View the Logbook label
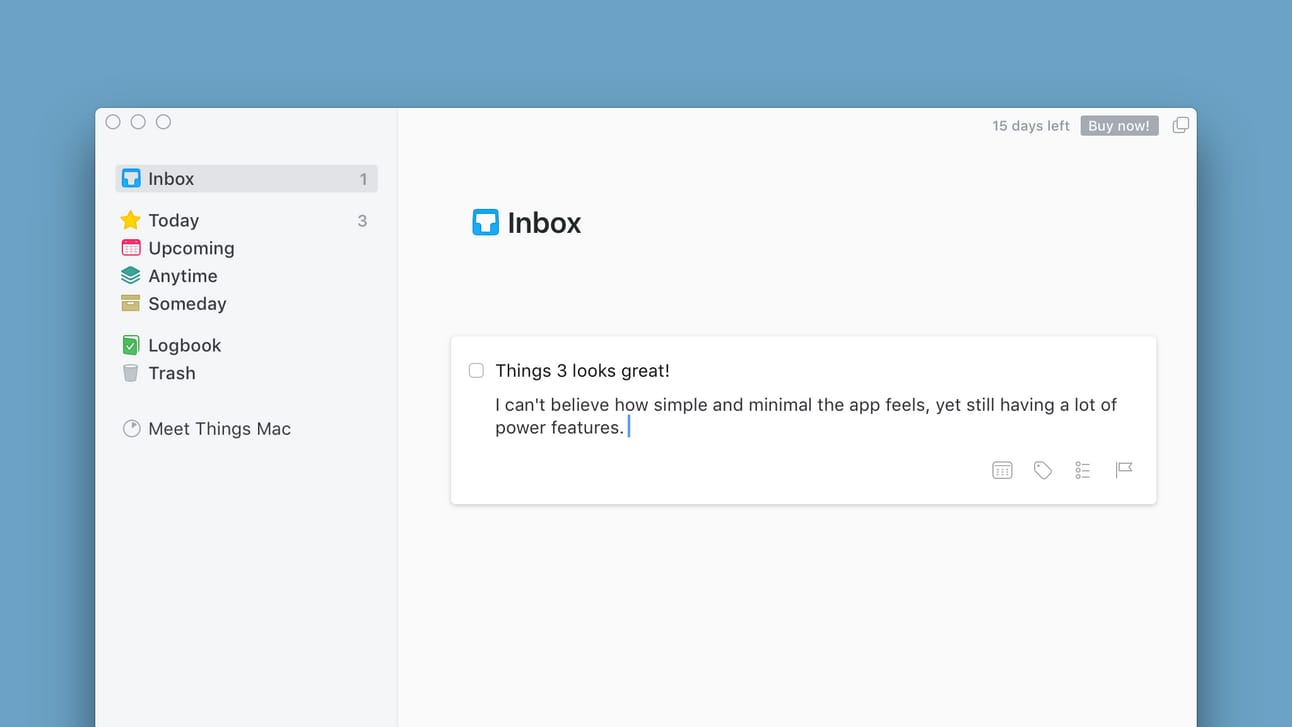This screenshot has height=727, width=1292. pyautogui.click(x=185, y=346)
